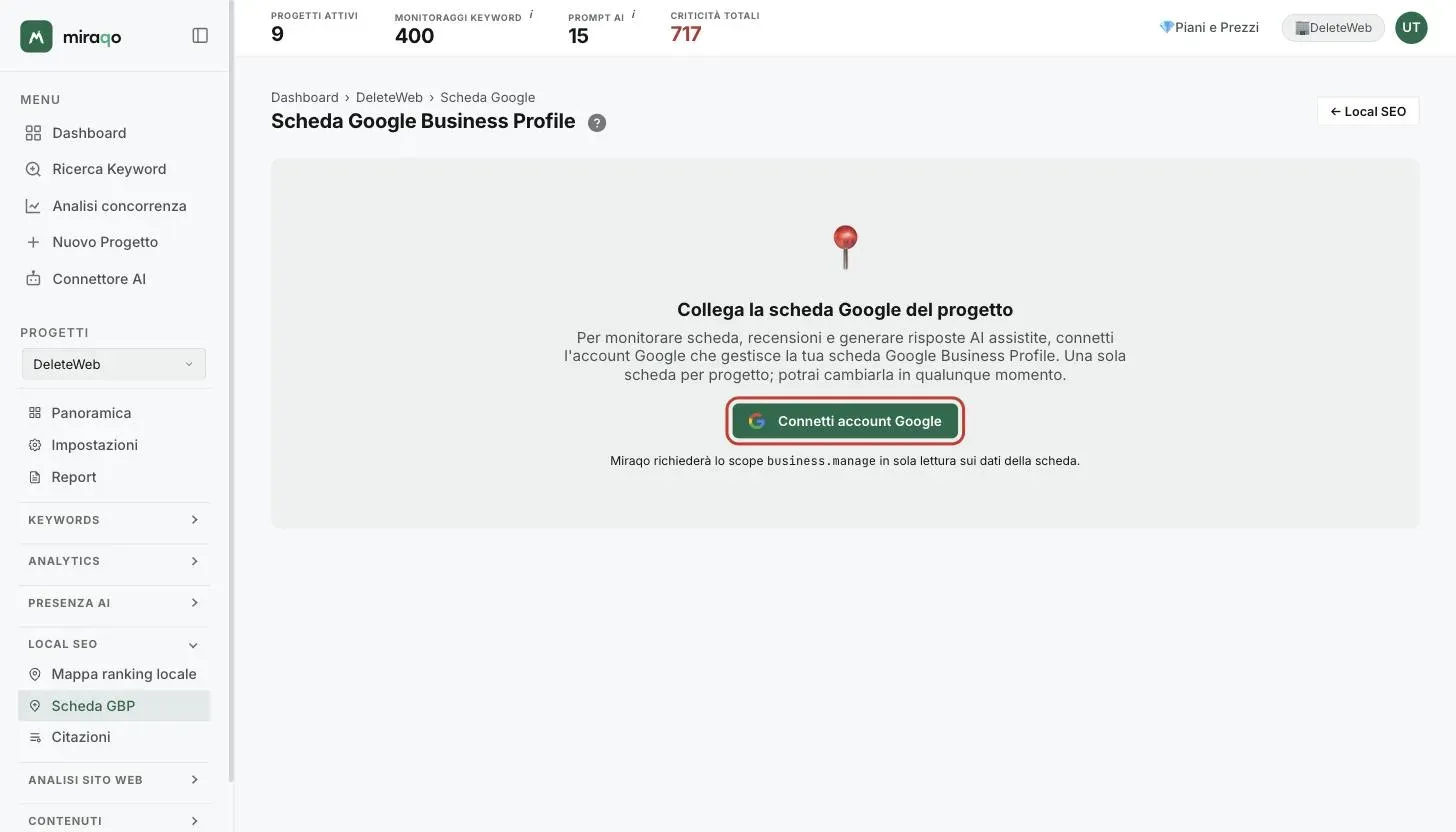
Task: Click the miraqo logo icon
Action: tap(36, 36)
